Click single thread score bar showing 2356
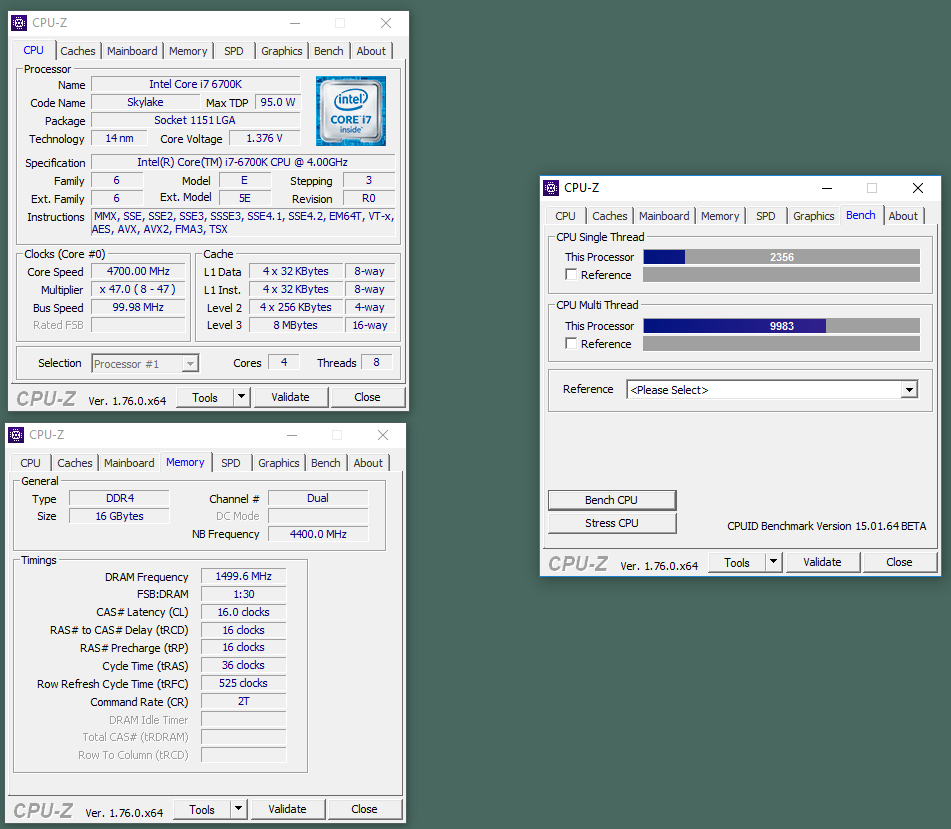The image size is (951, 829). [x=782, y=257]
